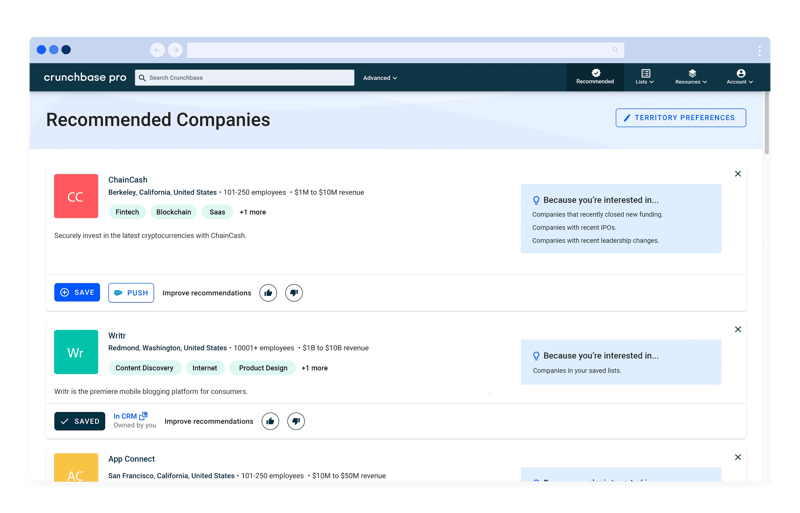This screenshot has width=800, height=513.
Task: Expand Writr +1 more categories
Action: pos(314,368)
